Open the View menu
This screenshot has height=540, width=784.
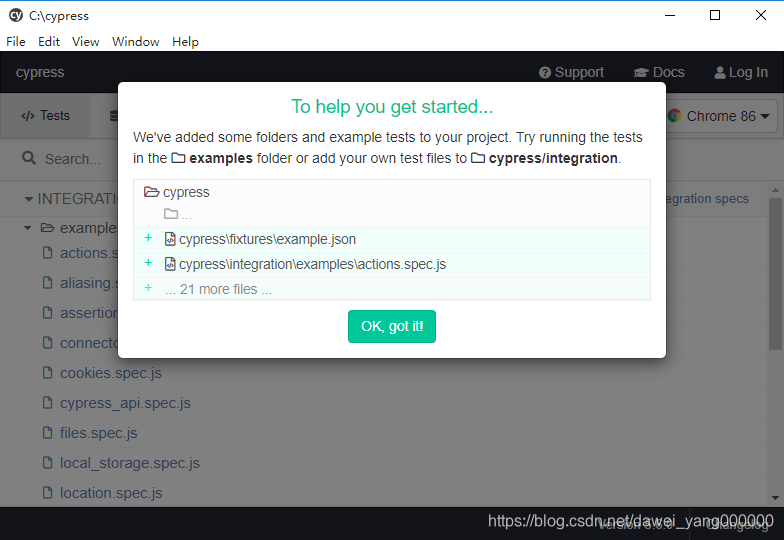[x=86, y=42]
